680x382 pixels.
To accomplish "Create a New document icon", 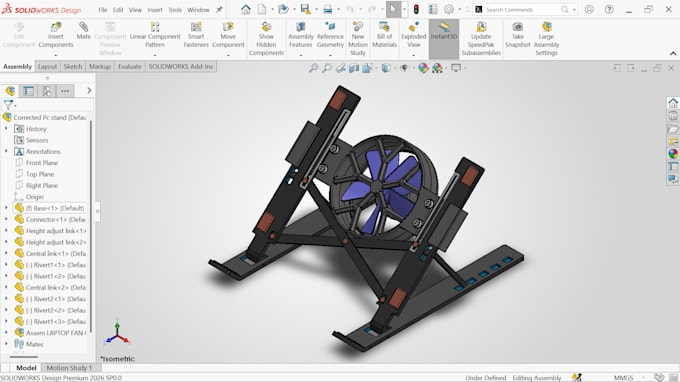I will tap(262, 9).
